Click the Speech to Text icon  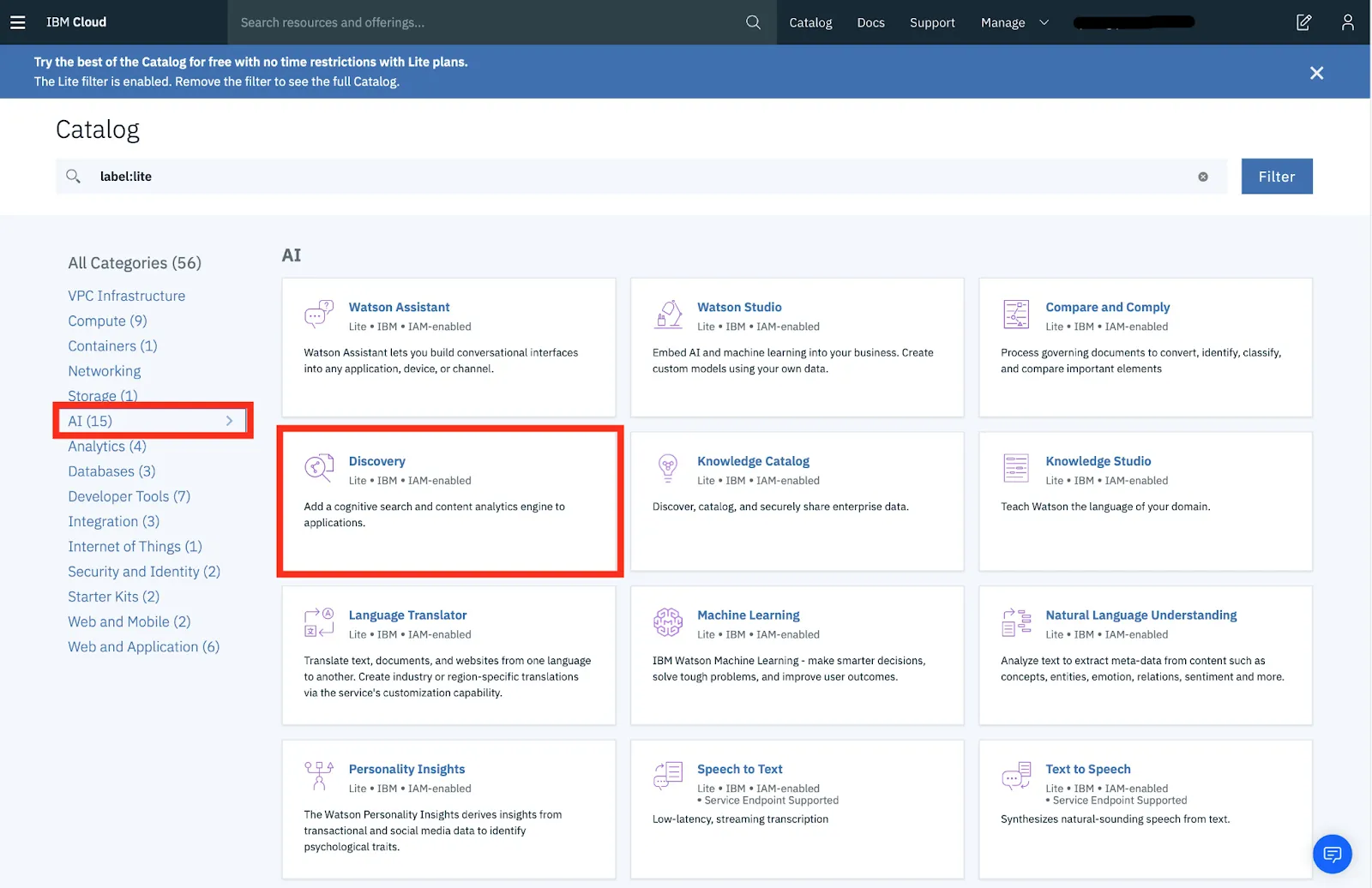[x=668, y=776]
